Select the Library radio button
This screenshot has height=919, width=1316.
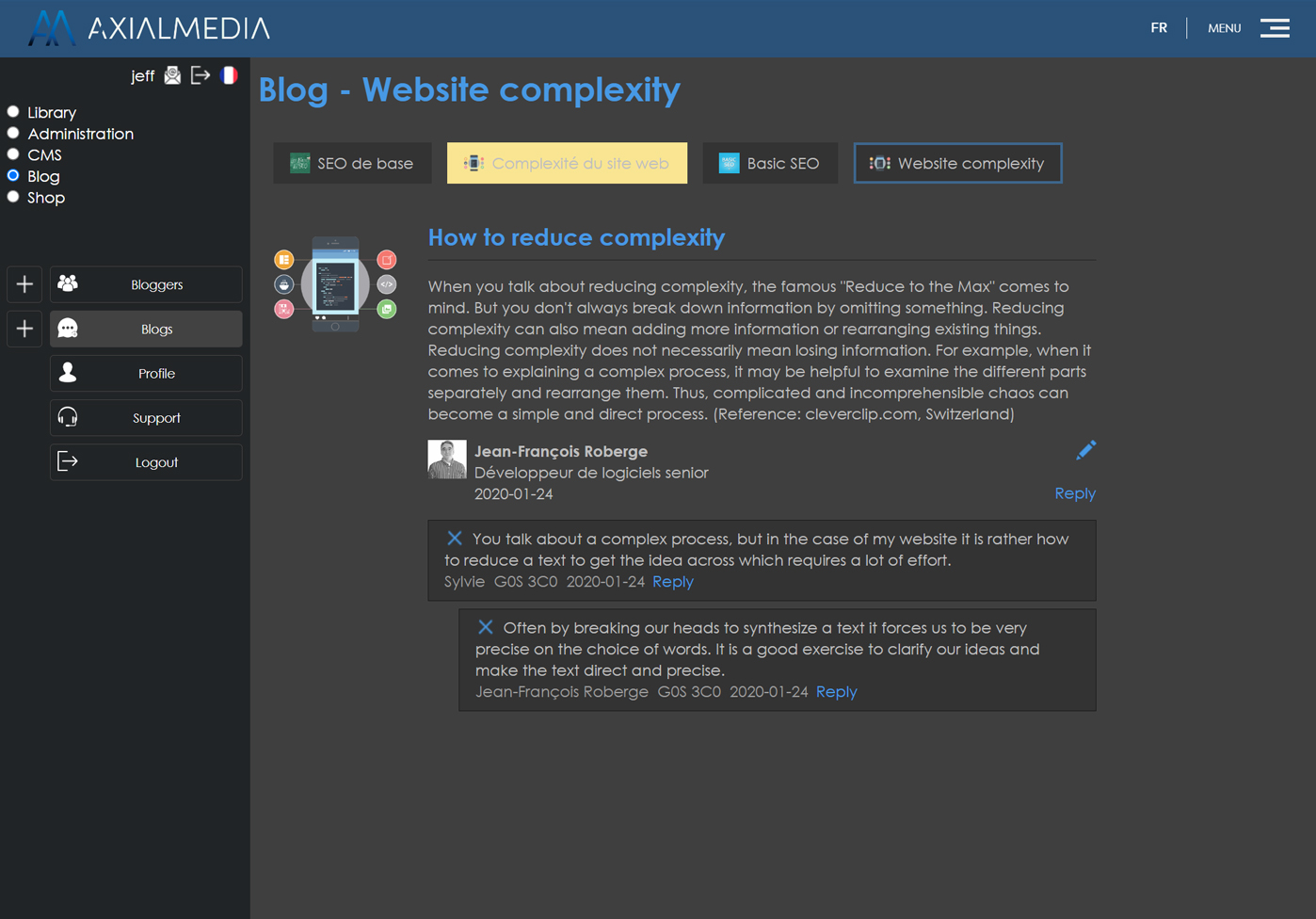(13, 112)
